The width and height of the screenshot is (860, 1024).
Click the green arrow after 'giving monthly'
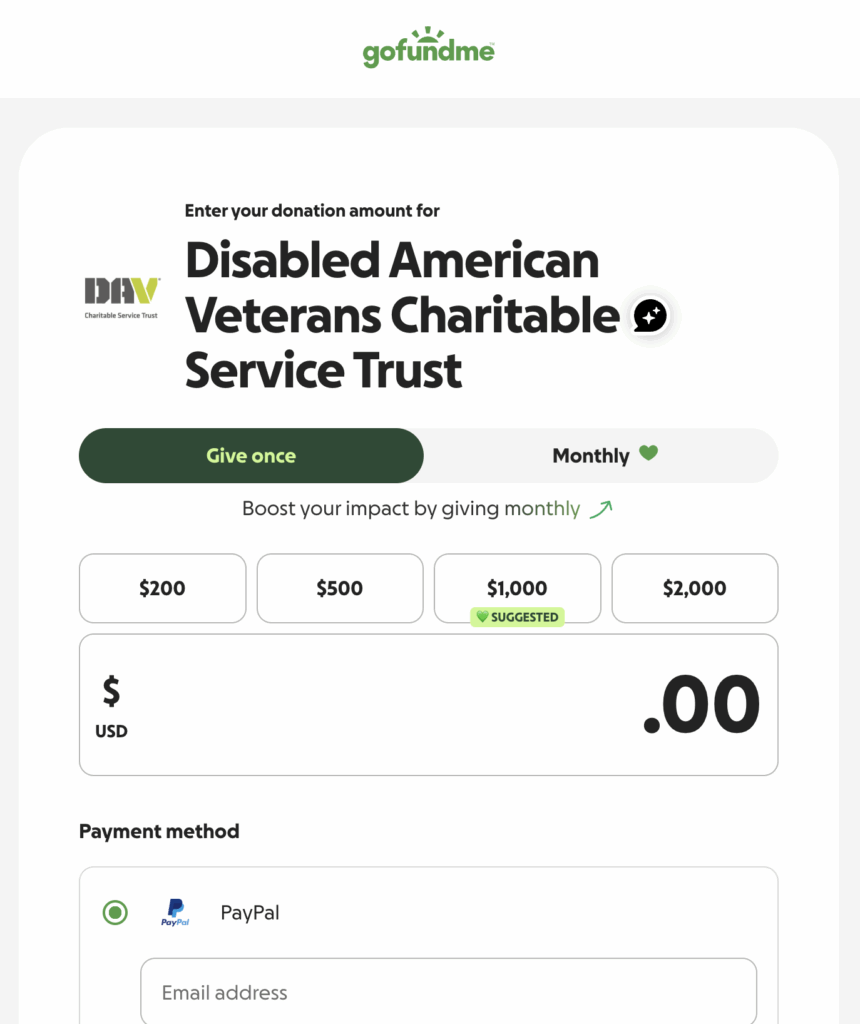[x=600, y=509]
